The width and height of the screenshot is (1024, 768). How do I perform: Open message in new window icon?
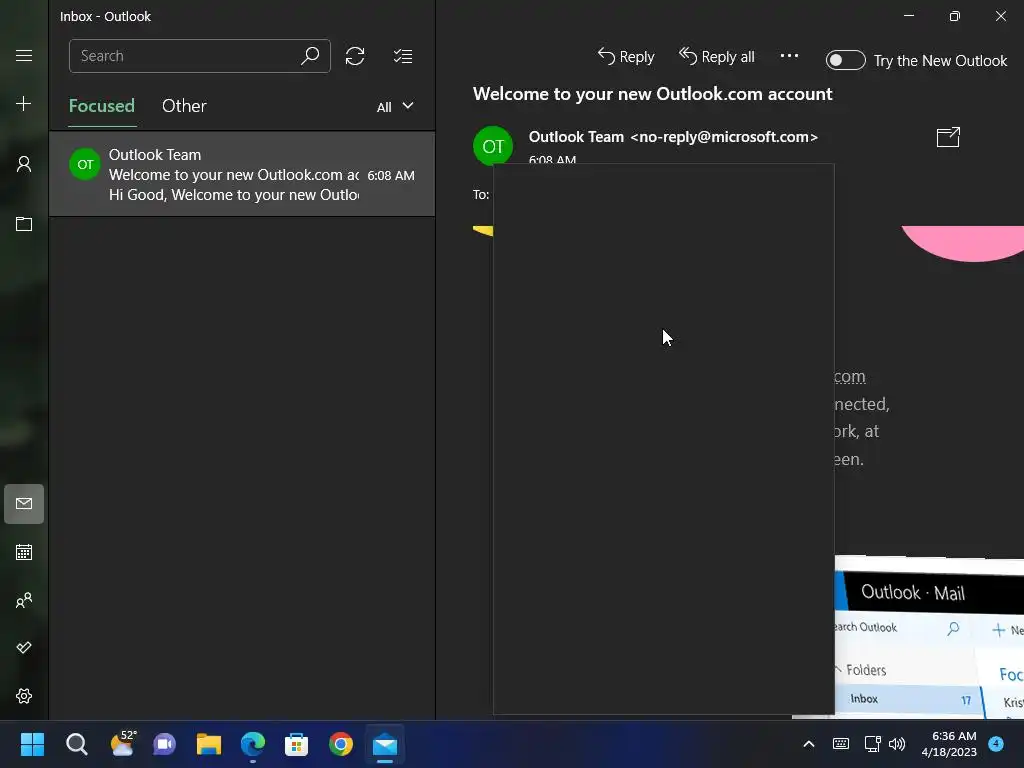[x=948, y=137]
